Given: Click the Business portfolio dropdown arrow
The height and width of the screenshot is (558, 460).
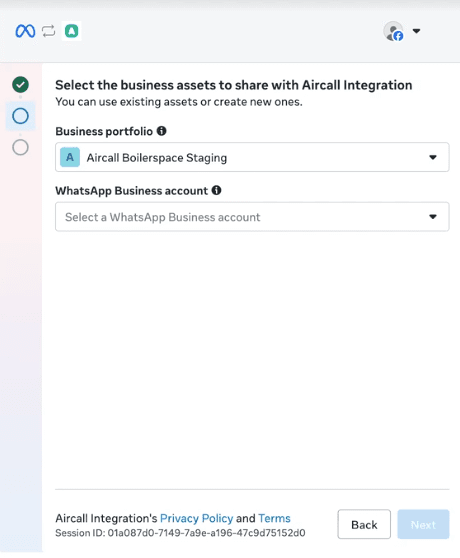Looking at the screenshot, I should pyautogui.click(x=433, y=157).
